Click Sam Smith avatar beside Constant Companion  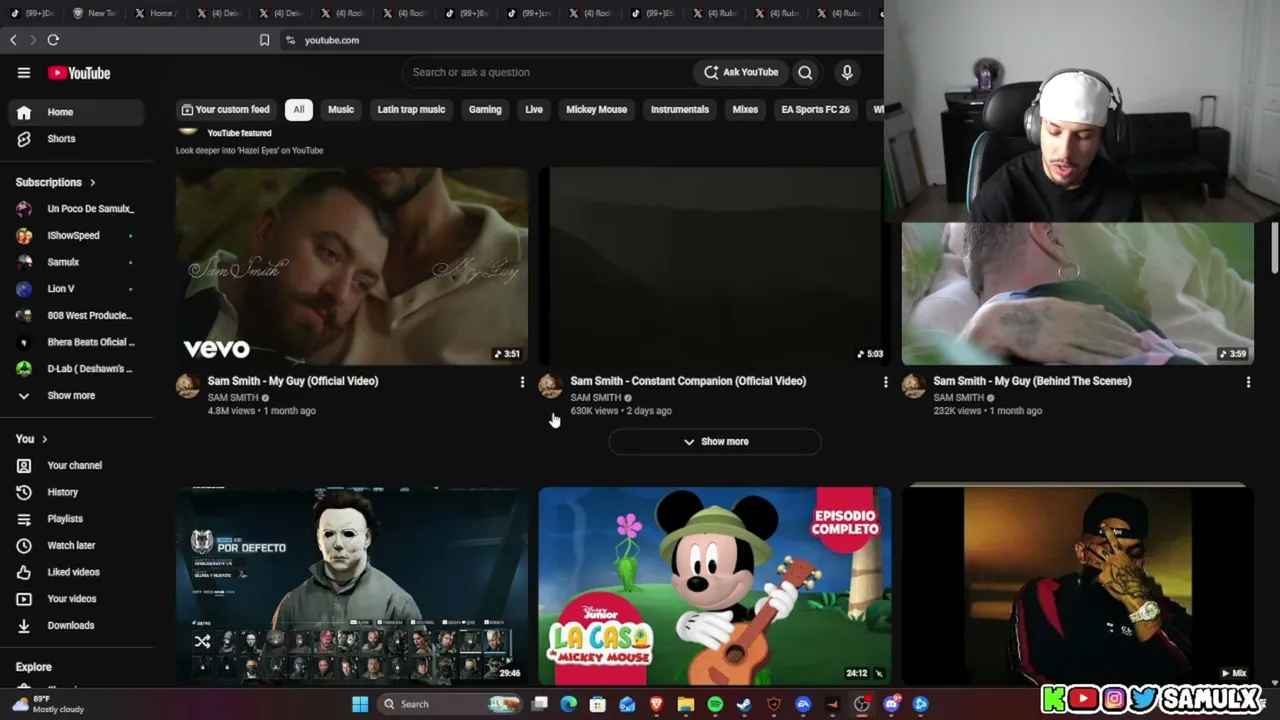click(x=550, y=387)
